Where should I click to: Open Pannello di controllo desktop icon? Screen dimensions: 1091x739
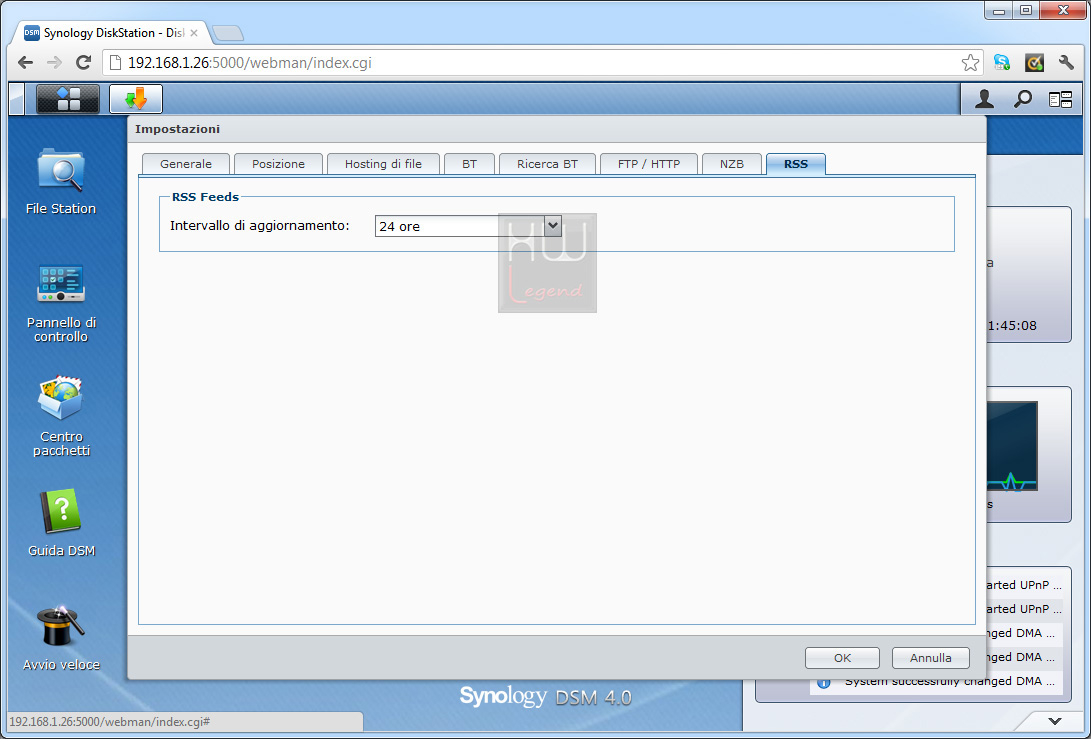coord(61,303)
